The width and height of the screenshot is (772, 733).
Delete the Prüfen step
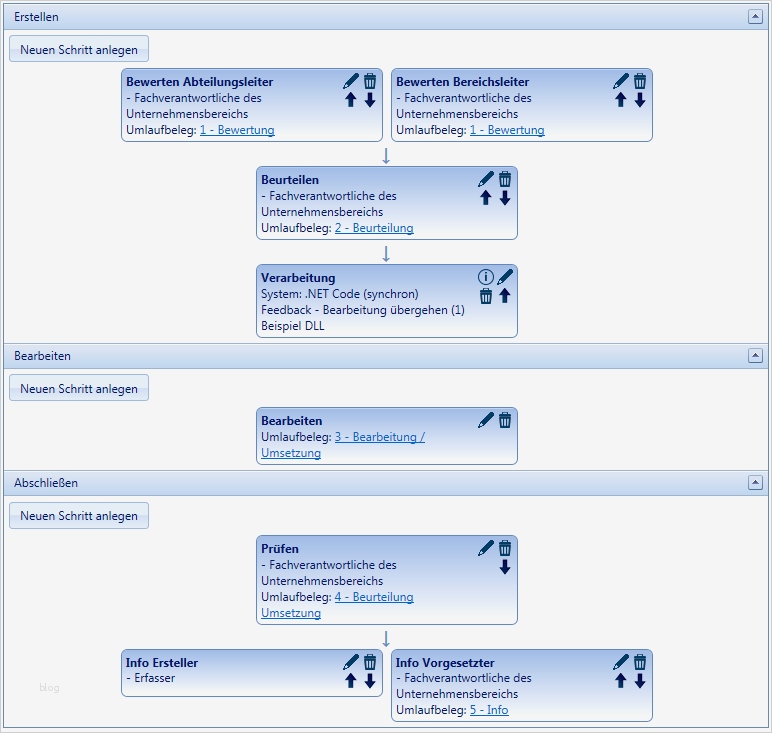[505, 548]
